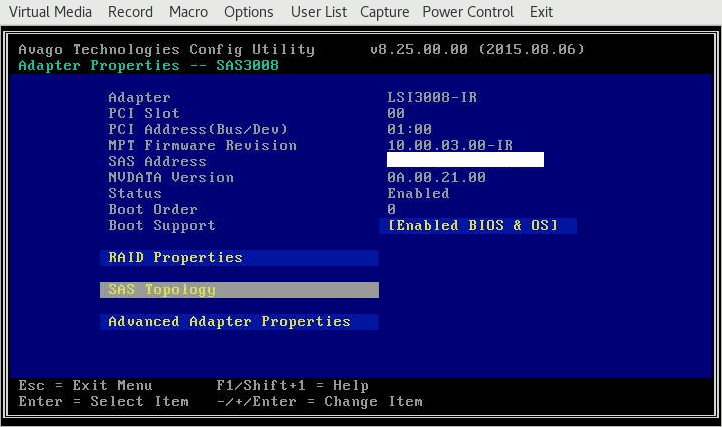This screenshot has width=722, height=427.
Task: Click the Adapter Properties -- SAS3008 heading
Action: (148, 65)
